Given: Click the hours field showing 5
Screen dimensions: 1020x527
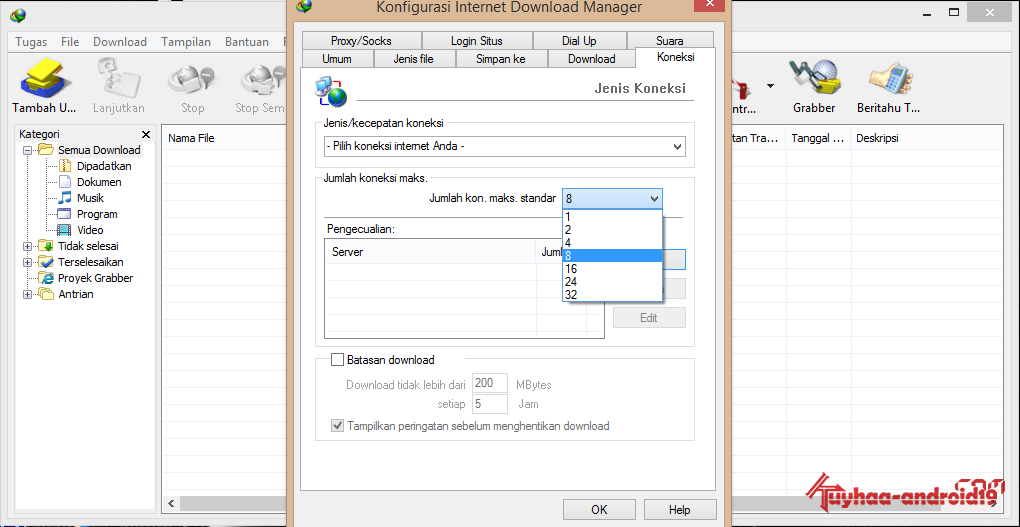Looking at the screenshot, I should (x=489, y=403).
